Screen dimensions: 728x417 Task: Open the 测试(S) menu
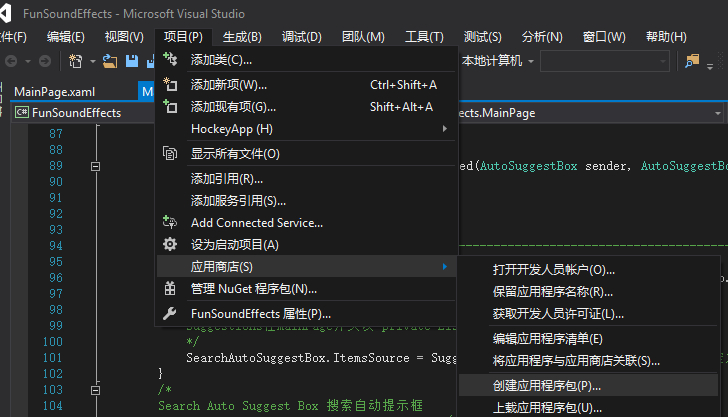tap(482, 37)
